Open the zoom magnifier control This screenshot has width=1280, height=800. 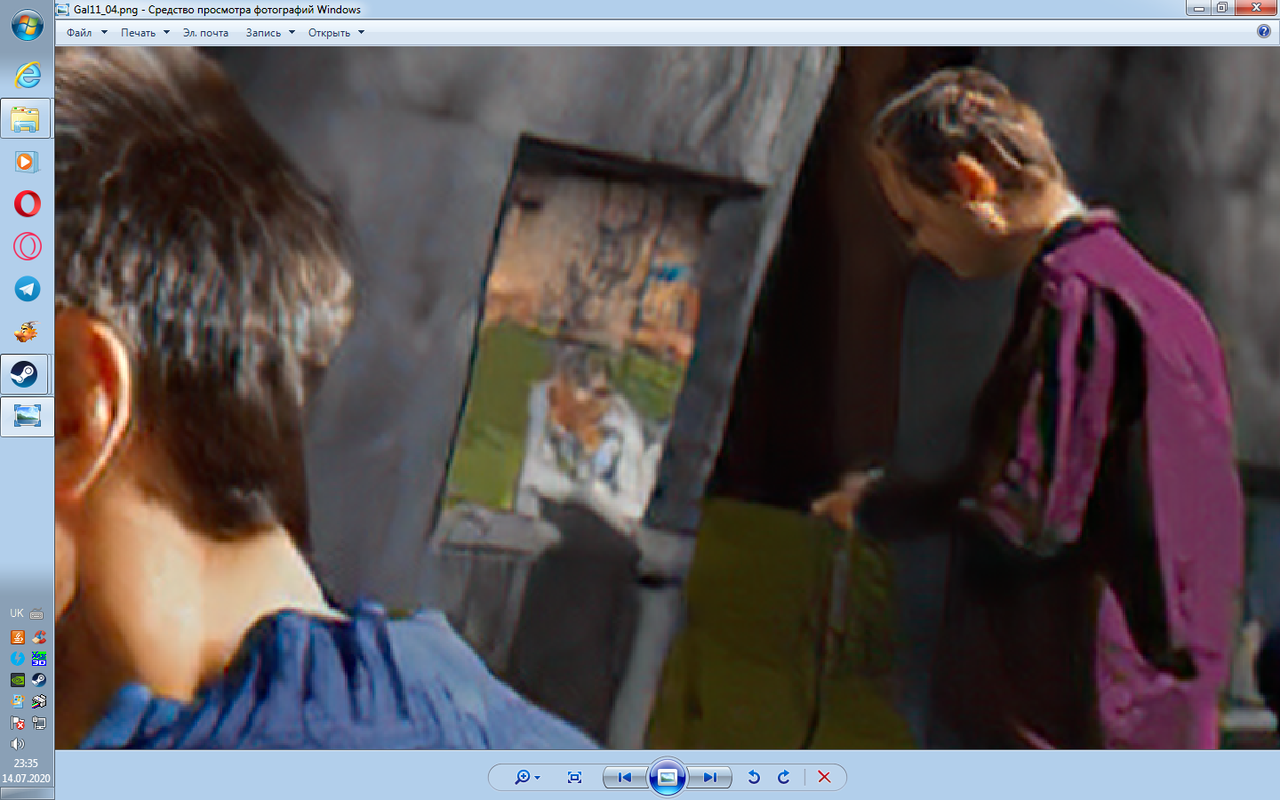526,777
